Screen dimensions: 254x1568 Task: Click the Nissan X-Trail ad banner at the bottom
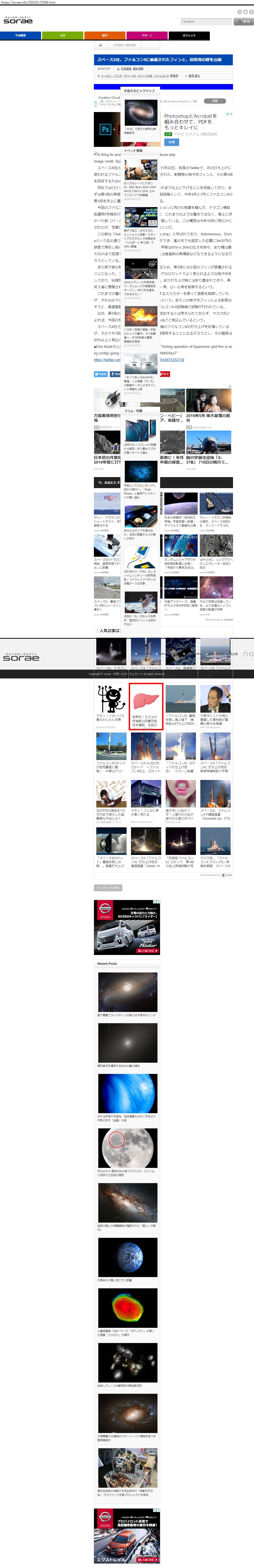coord(127,1536)
